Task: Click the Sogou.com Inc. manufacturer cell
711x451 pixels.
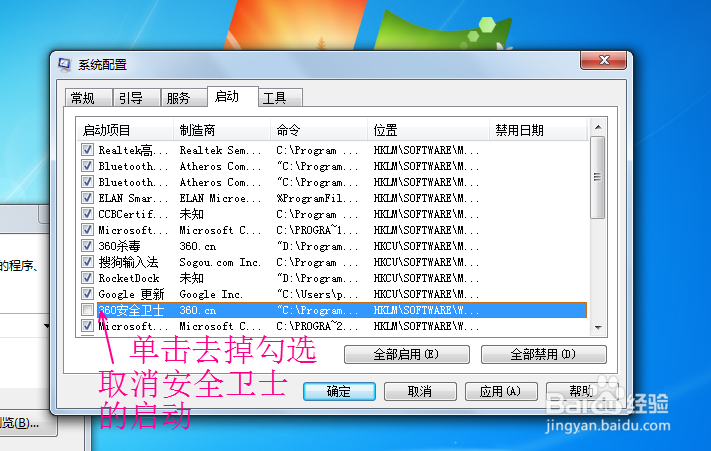Action: [220, 262]
